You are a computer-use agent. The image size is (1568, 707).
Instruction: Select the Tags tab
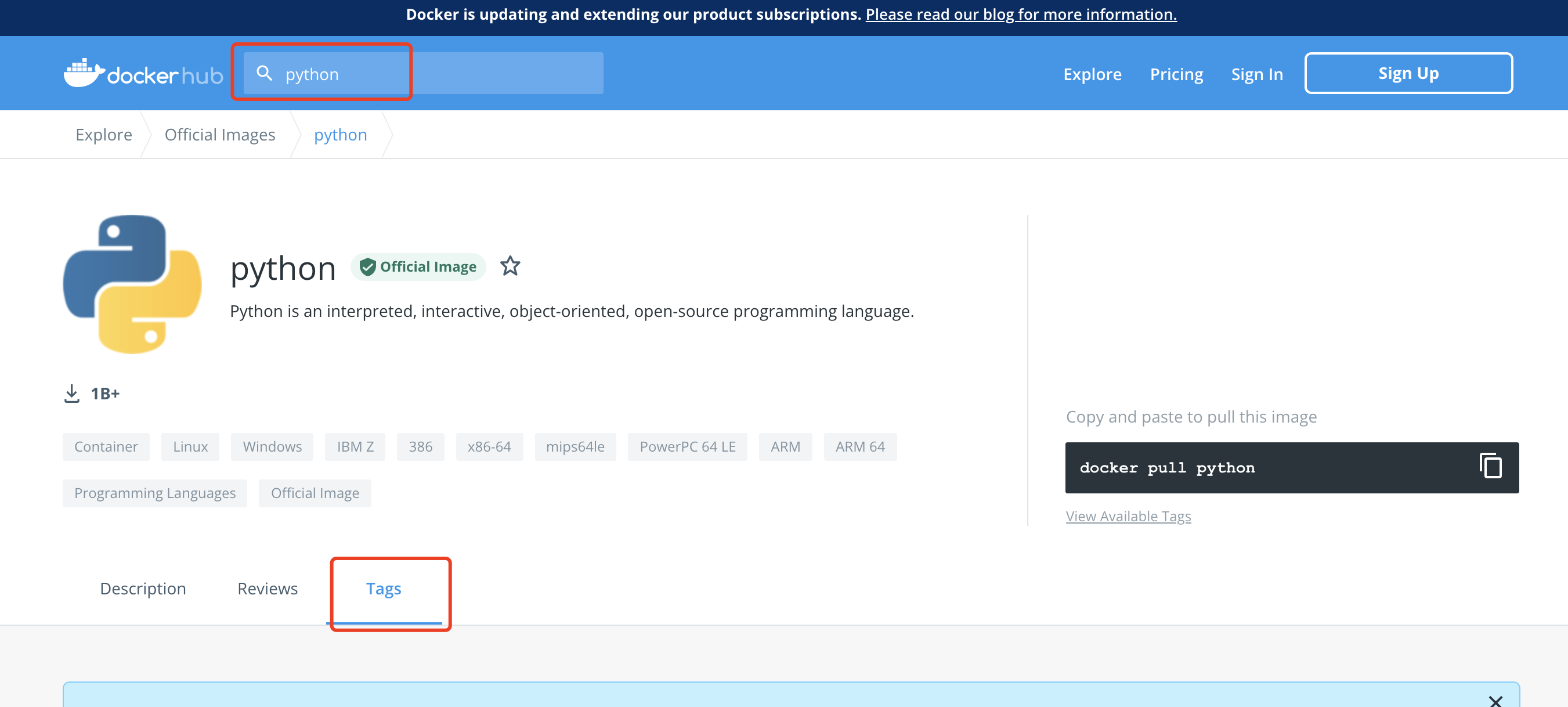point(384,588)
